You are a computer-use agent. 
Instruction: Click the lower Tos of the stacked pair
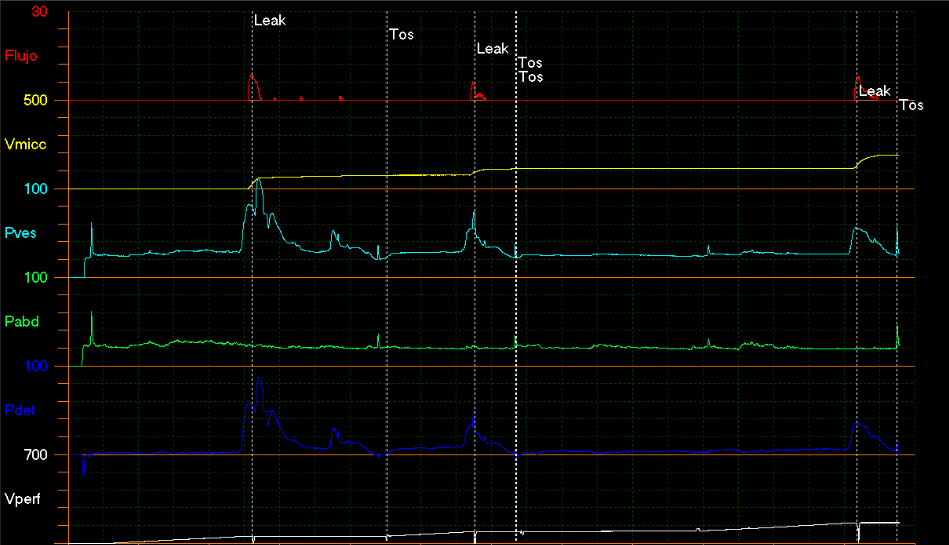(x=531, y=77)
